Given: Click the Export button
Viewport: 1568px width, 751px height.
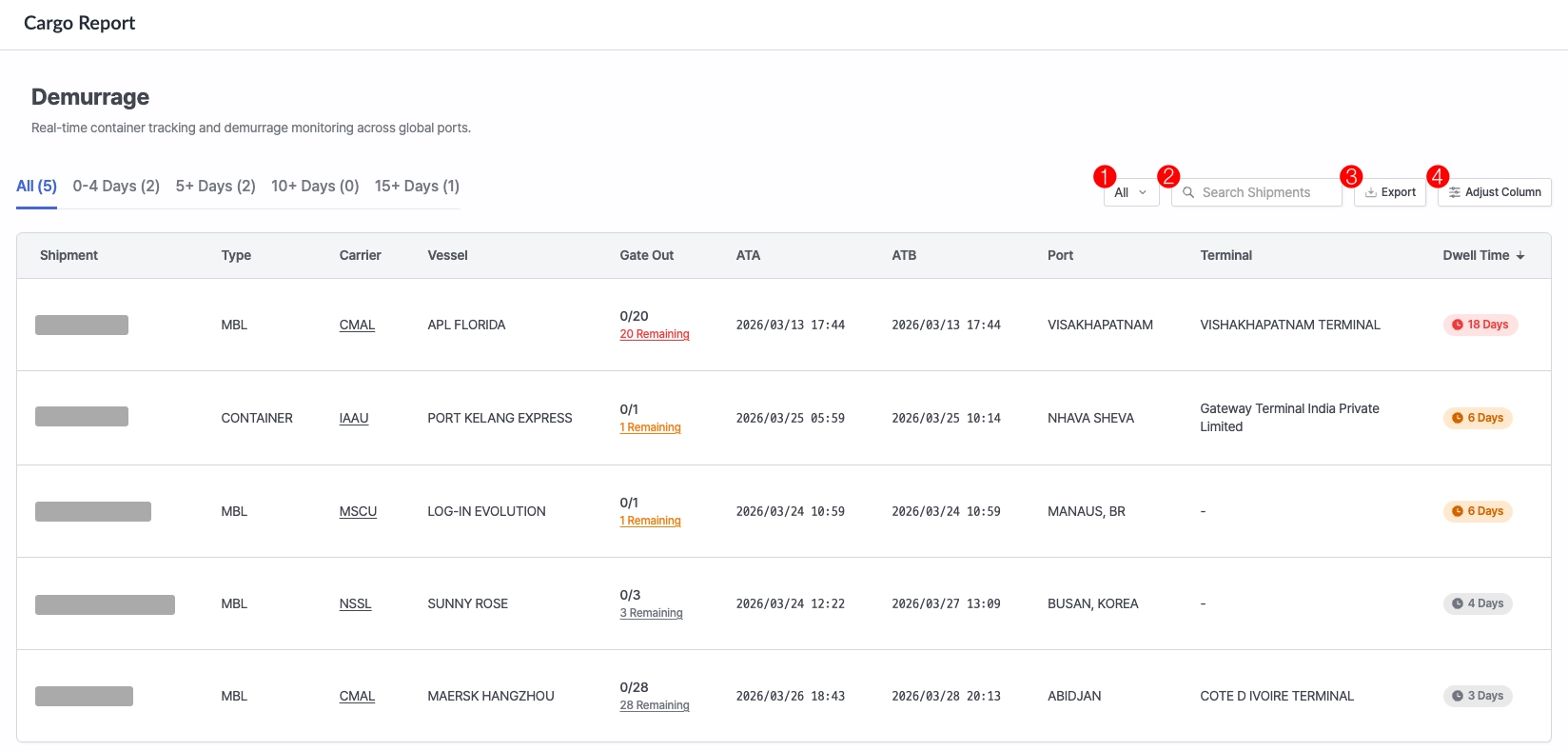Looking at the screenshot, I should pyautogui.click(x=1390, y=192).
